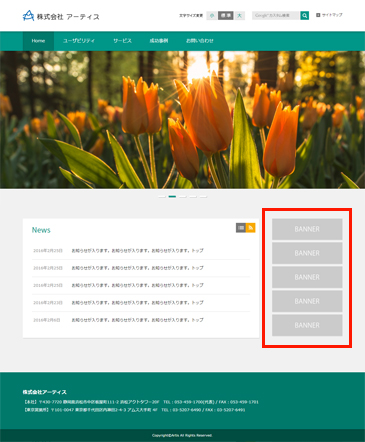Set font size to standard (標準)

(226, 15)
